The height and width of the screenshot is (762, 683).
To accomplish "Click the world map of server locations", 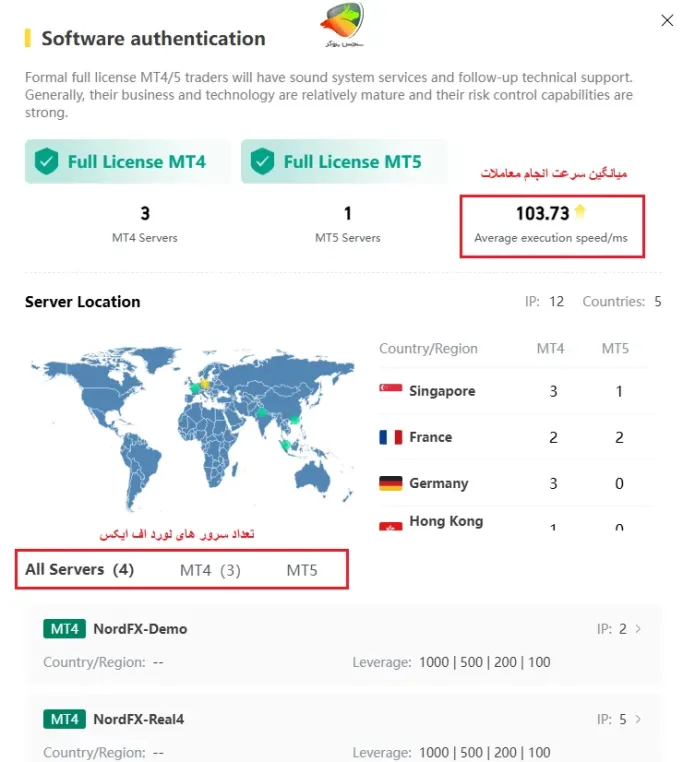I will pyautogui.click(x=193, y=429).
